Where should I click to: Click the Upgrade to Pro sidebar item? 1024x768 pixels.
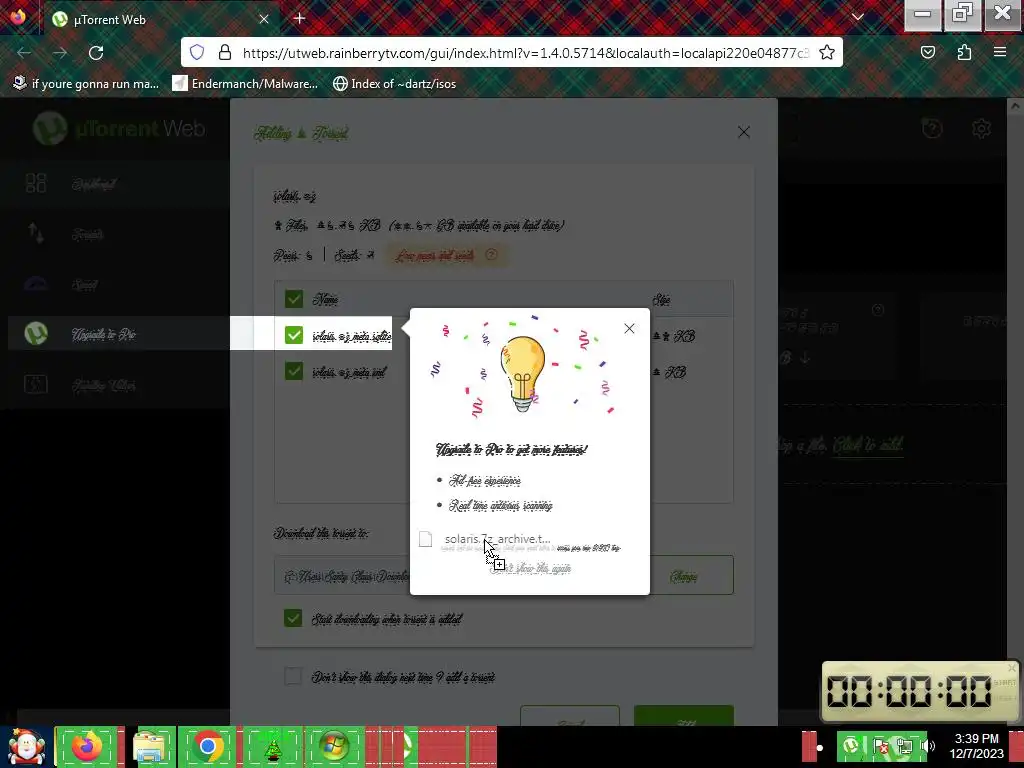coord(115,334)
